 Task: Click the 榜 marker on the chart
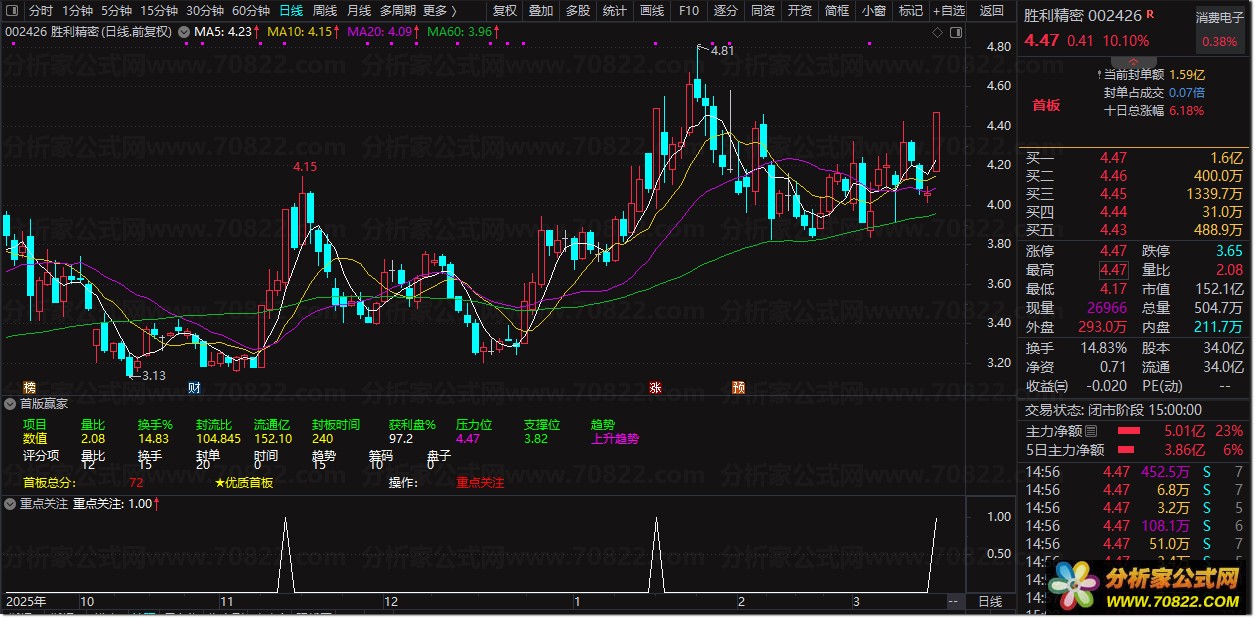[29, 387]
